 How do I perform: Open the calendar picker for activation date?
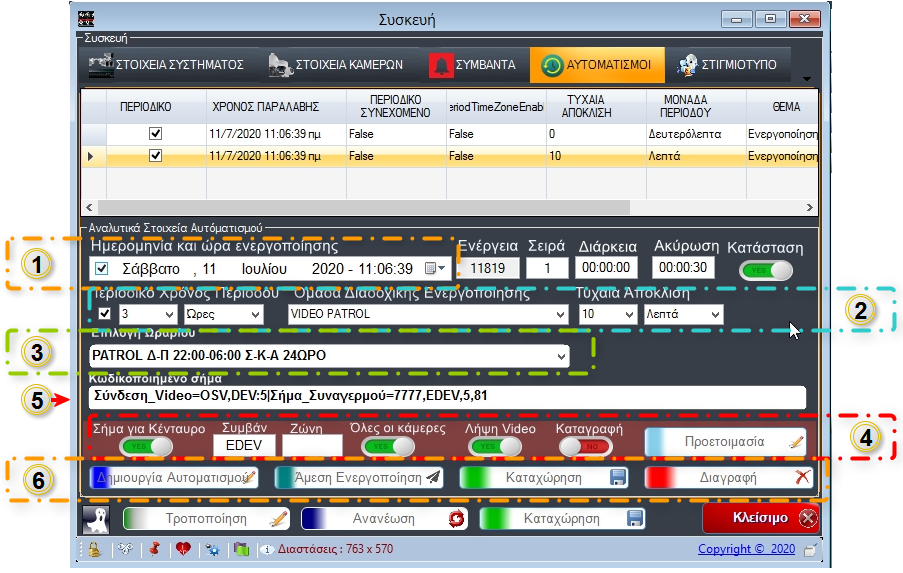[435, 269]
